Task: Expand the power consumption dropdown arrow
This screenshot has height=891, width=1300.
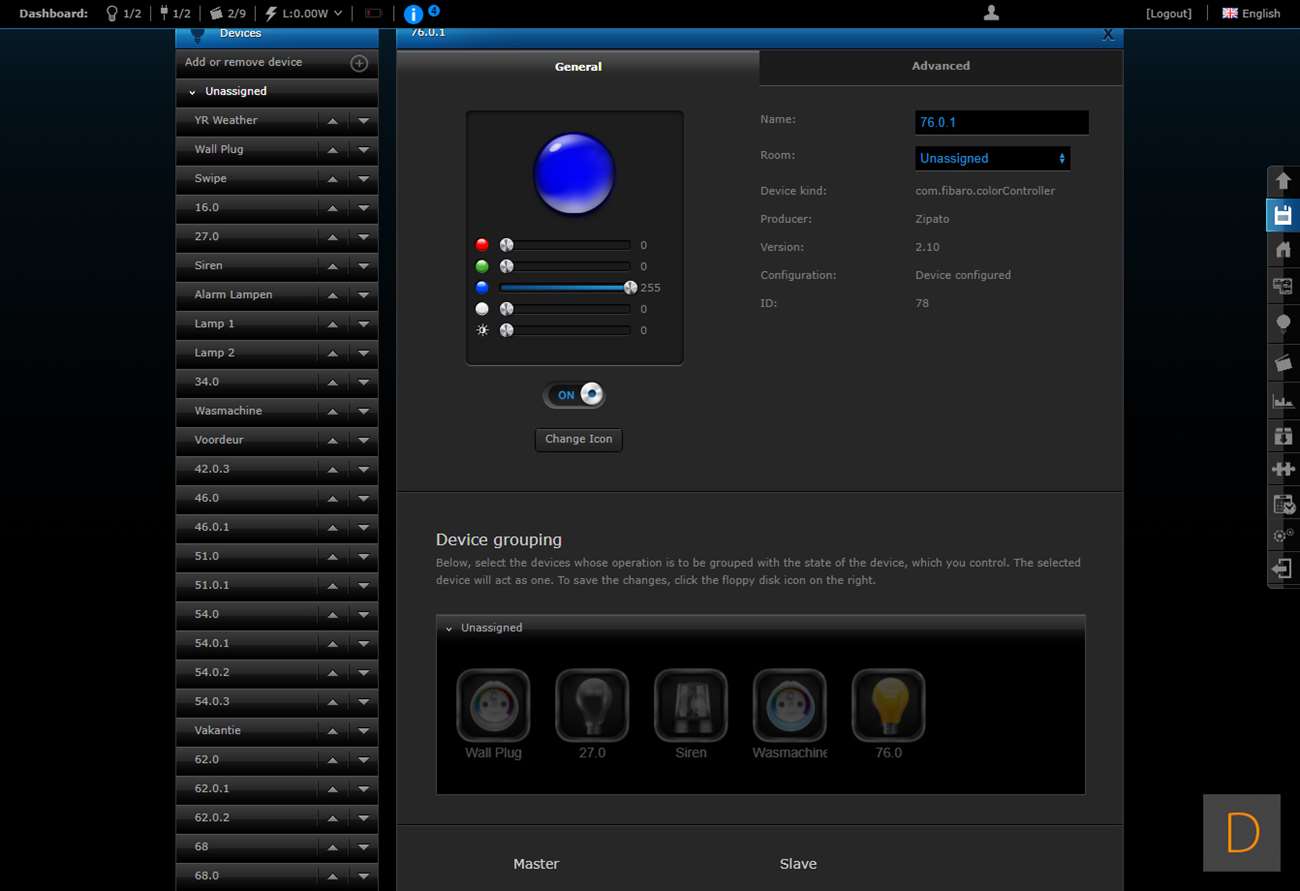Action: click(338, 14)
